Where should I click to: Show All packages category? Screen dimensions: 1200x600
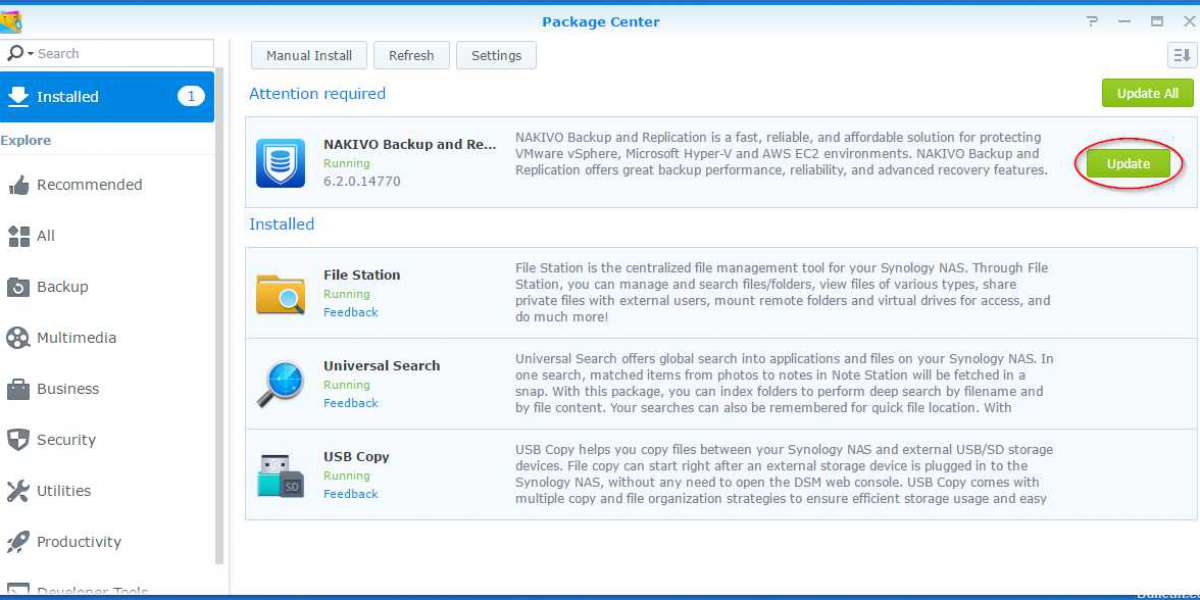pos(45,236)
